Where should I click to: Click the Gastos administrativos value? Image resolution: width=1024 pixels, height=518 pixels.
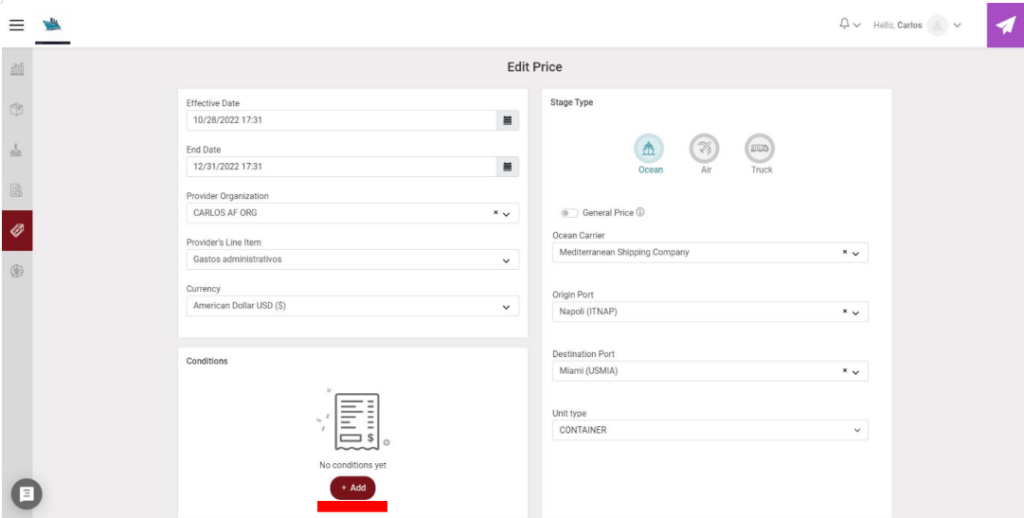pos(237,259)
